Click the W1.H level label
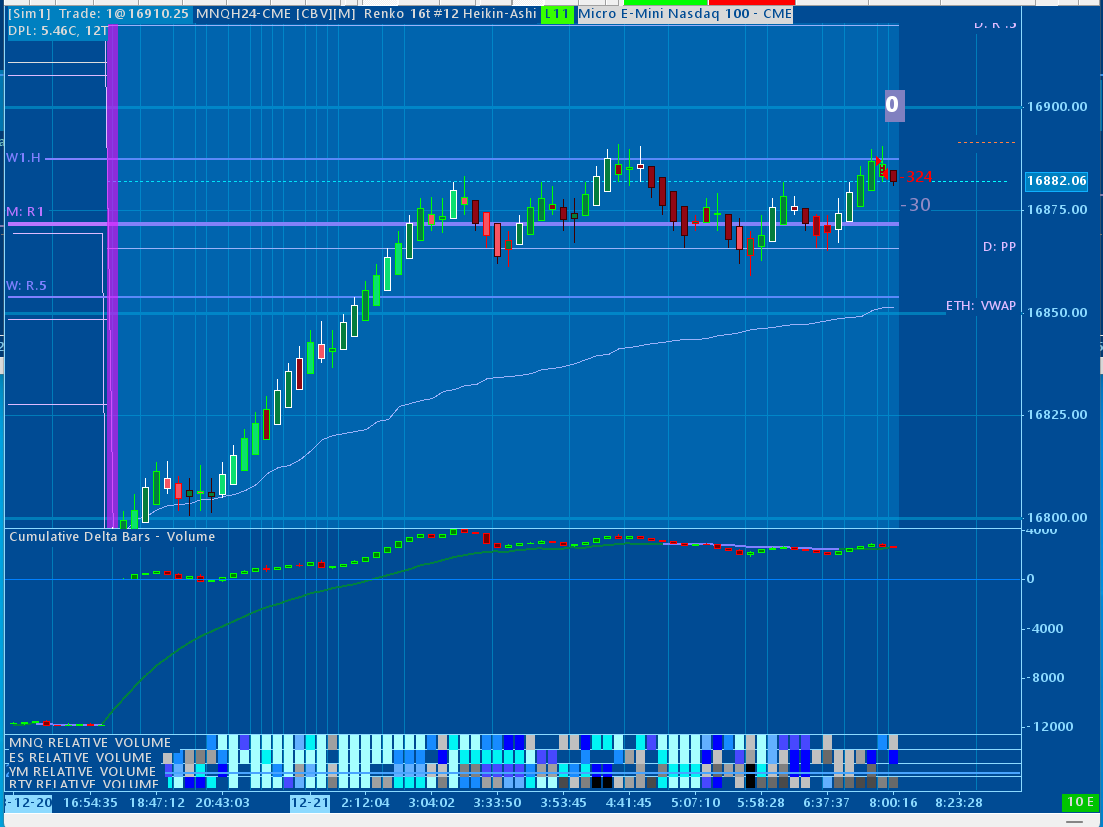 tap(23, 158)
